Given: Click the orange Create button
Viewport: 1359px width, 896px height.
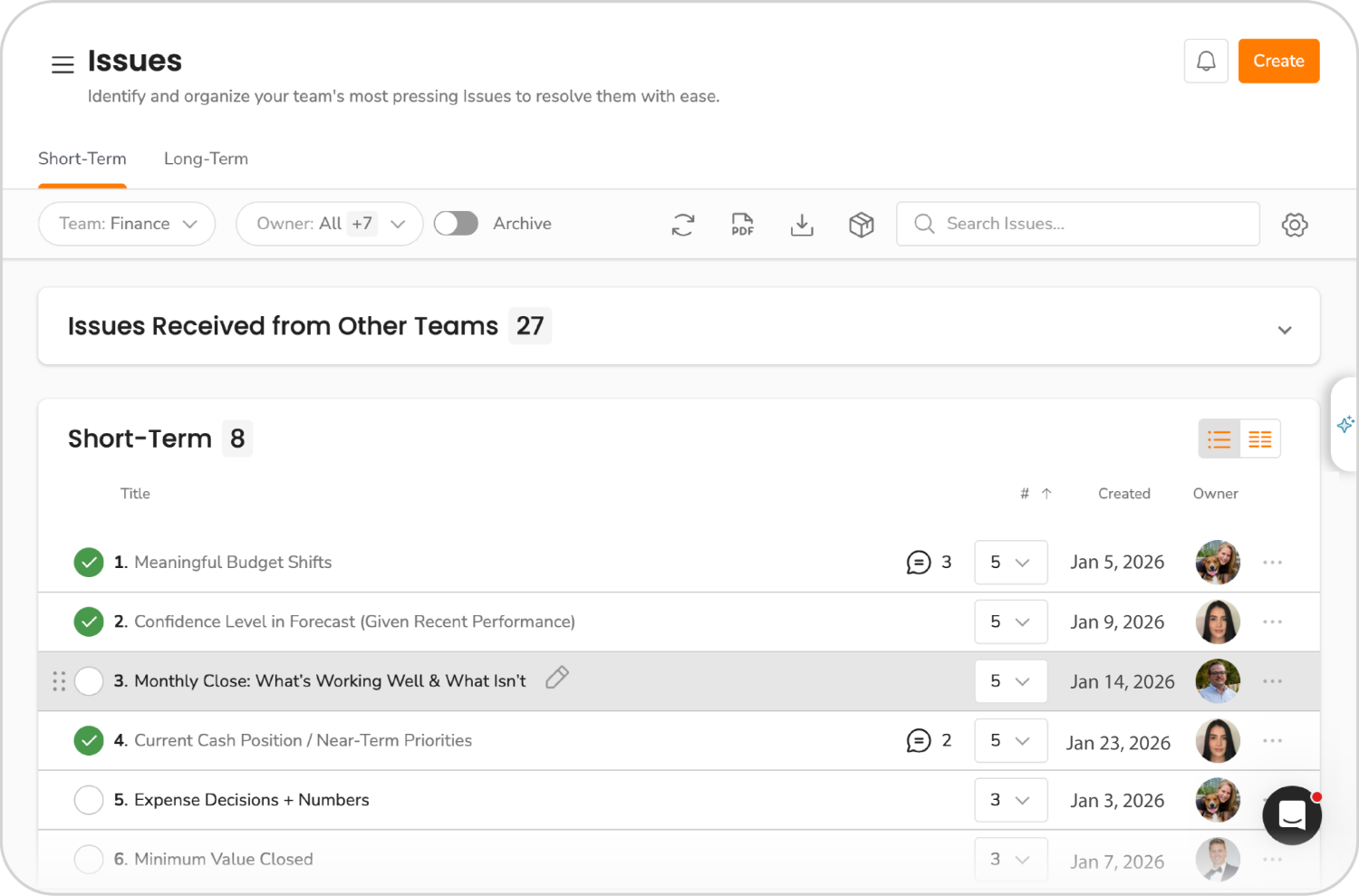Looking at the screenshot, I should tap(1278, 62).
